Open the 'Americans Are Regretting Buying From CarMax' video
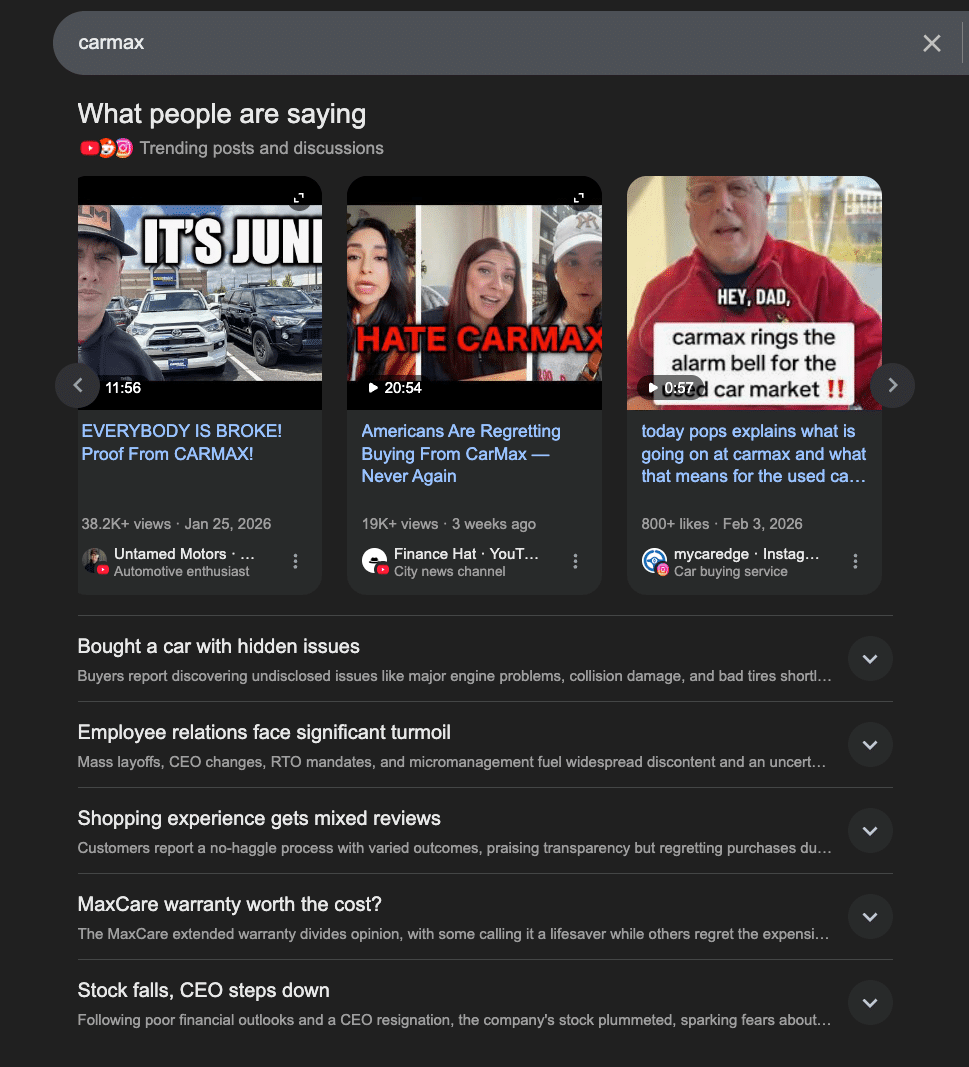Screen dimensions: 969x1067 point(460,453)
